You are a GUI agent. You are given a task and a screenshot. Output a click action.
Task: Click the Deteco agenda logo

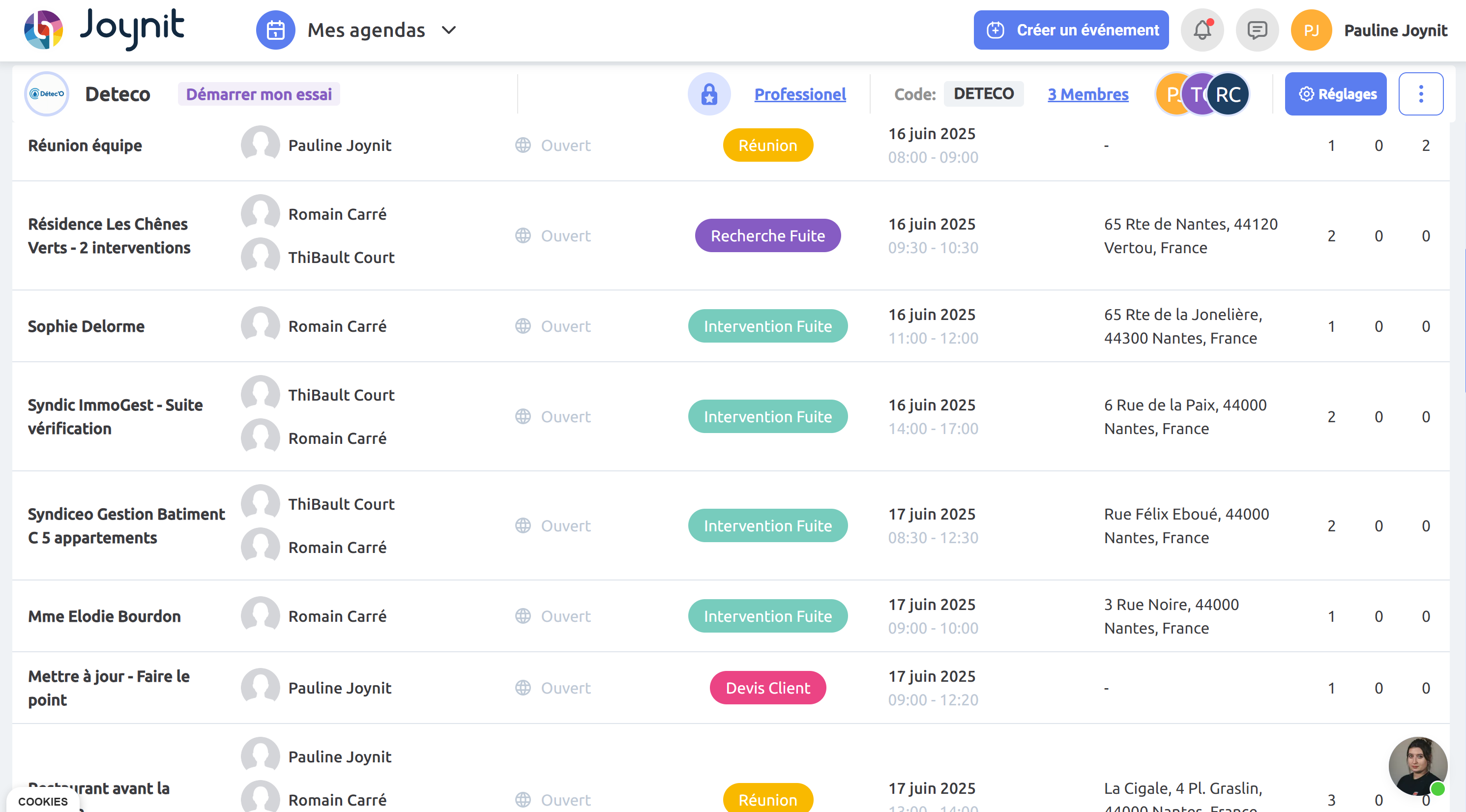click(x=47, y=94)
